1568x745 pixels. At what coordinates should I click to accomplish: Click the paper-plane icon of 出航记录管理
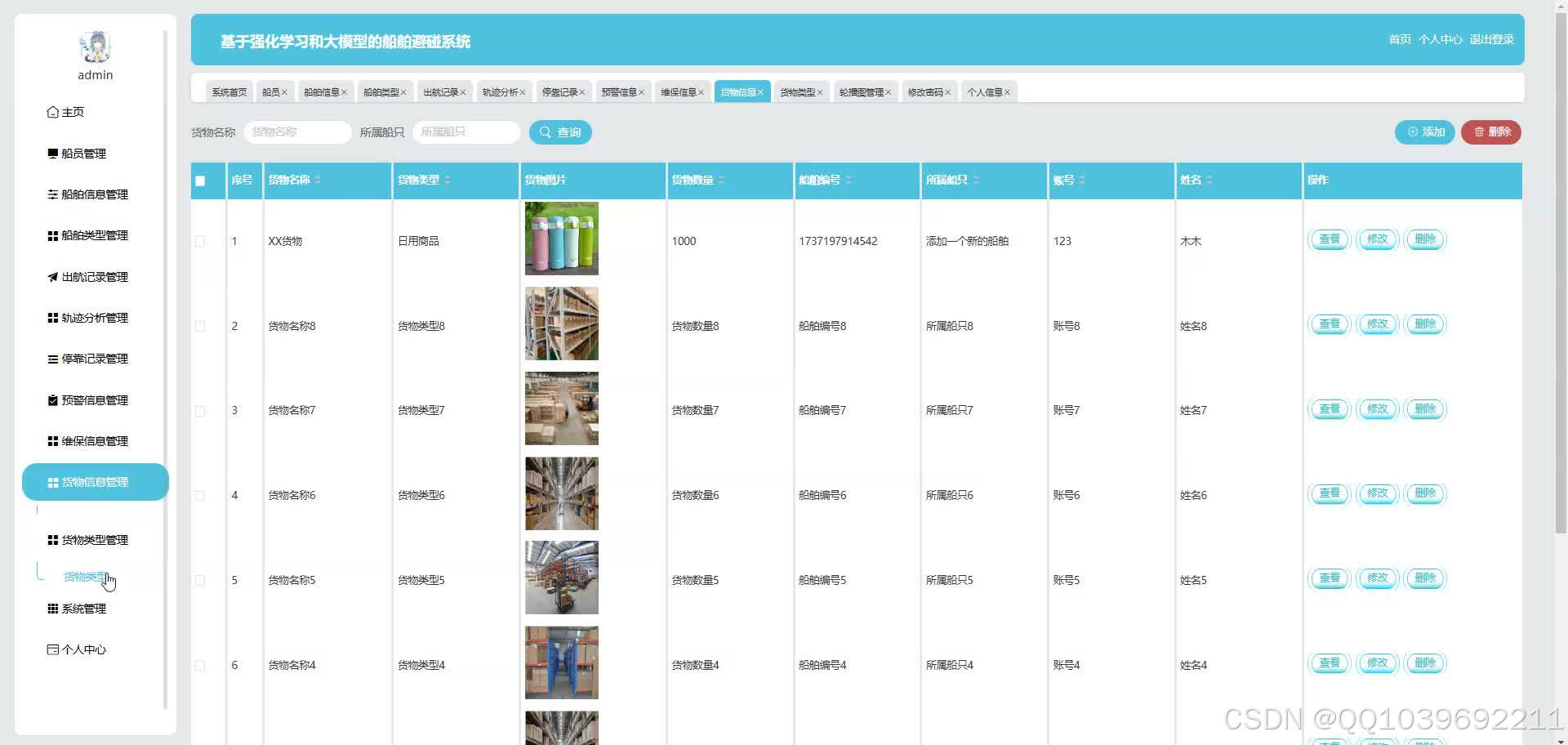[53, 277]
